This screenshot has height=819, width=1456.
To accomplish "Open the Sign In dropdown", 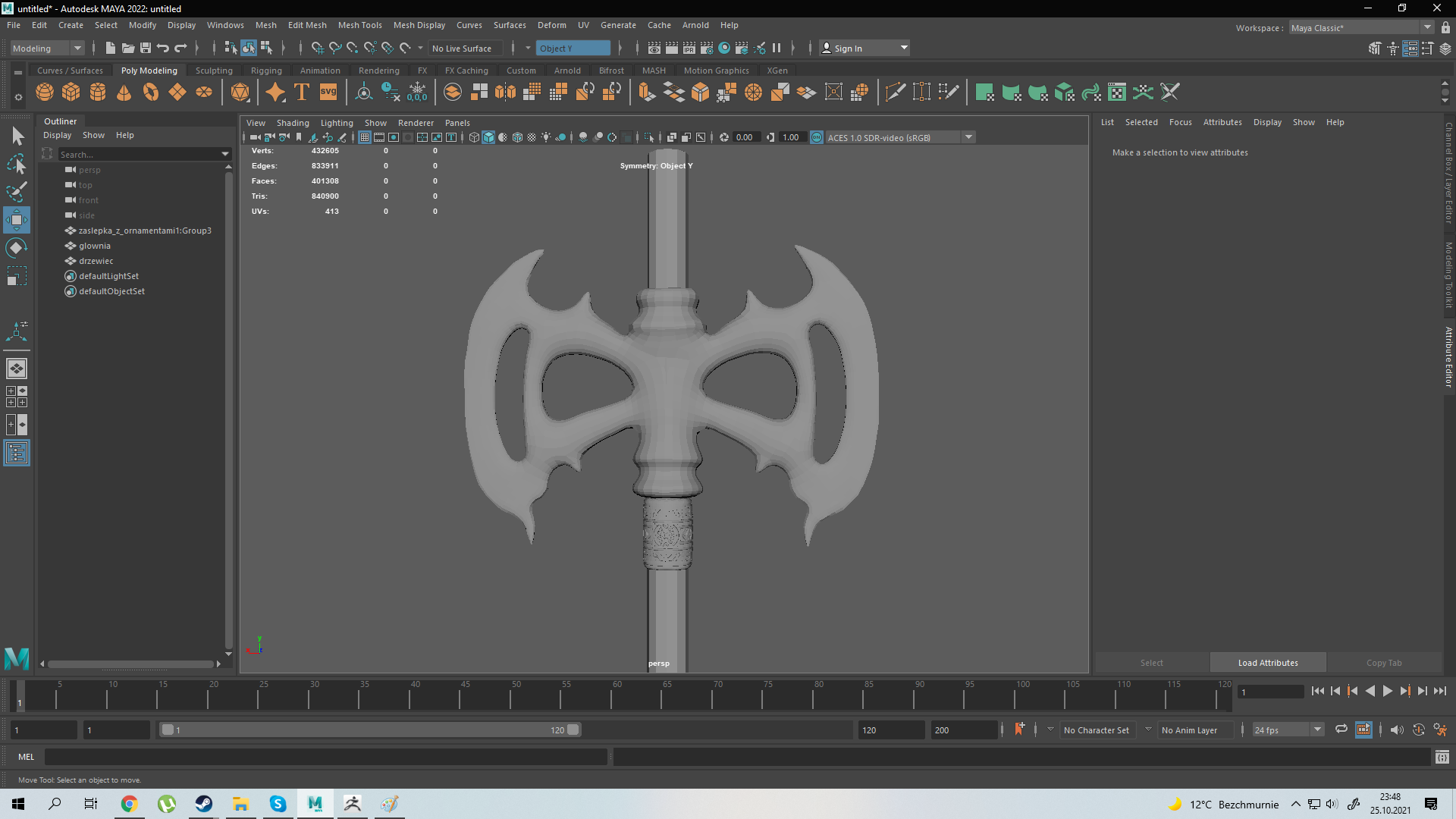I will point(865,48).
